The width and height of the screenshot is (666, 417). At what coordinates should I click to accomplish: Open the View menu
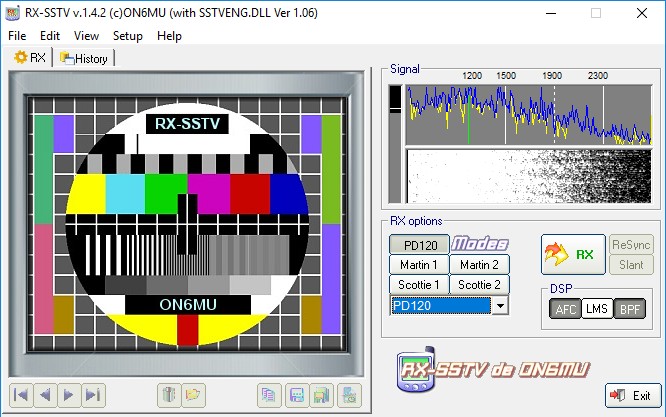point(86,35)
